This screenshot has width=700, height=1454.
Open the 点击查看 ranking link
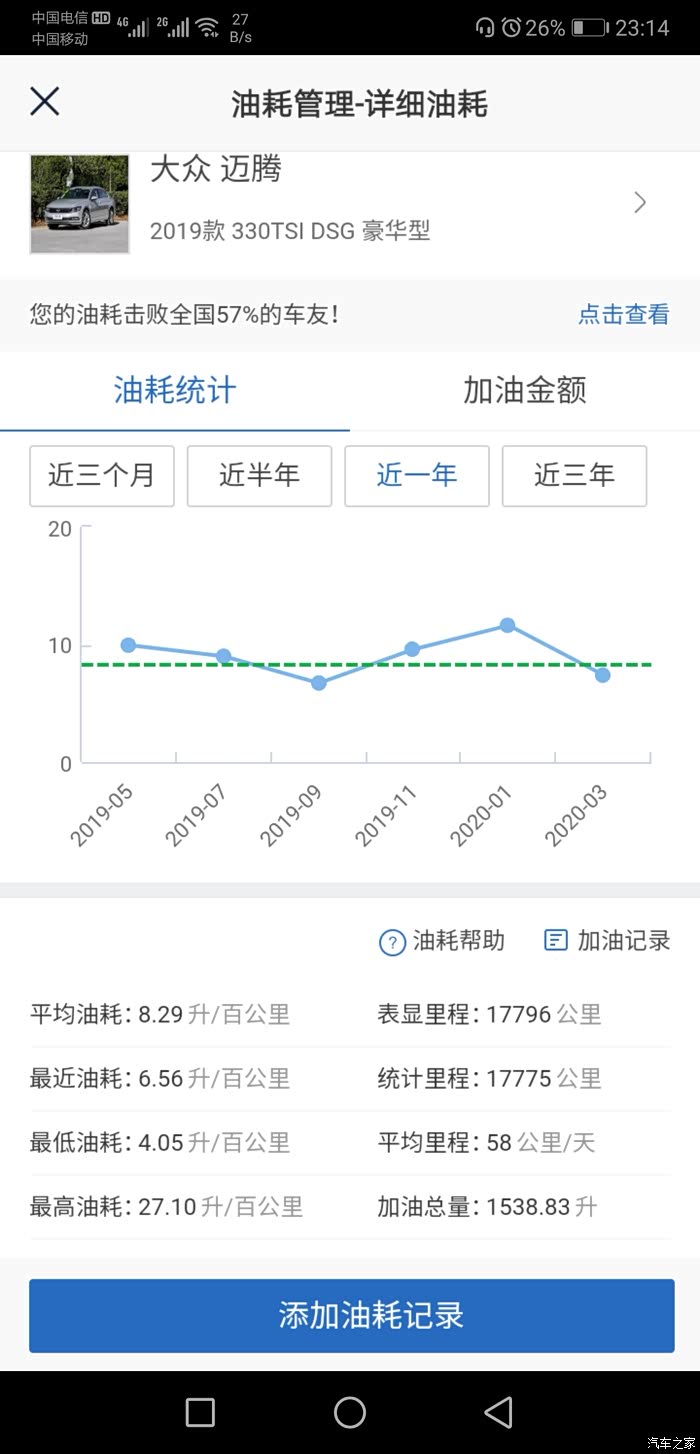click(x=623, y=314)
